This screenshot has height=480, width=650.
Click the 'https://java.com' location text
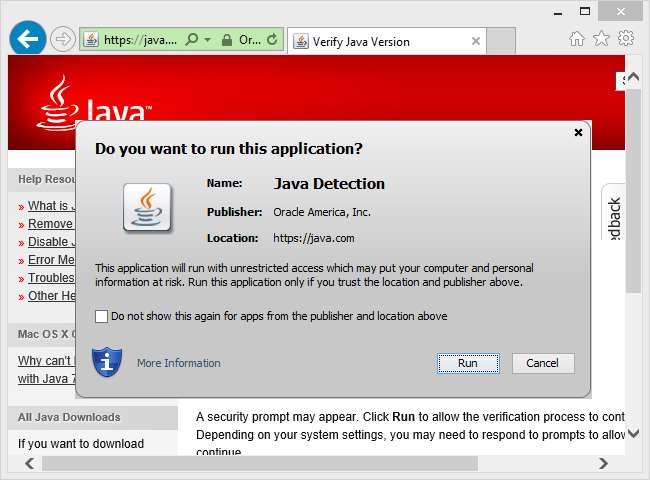[313, 238]
